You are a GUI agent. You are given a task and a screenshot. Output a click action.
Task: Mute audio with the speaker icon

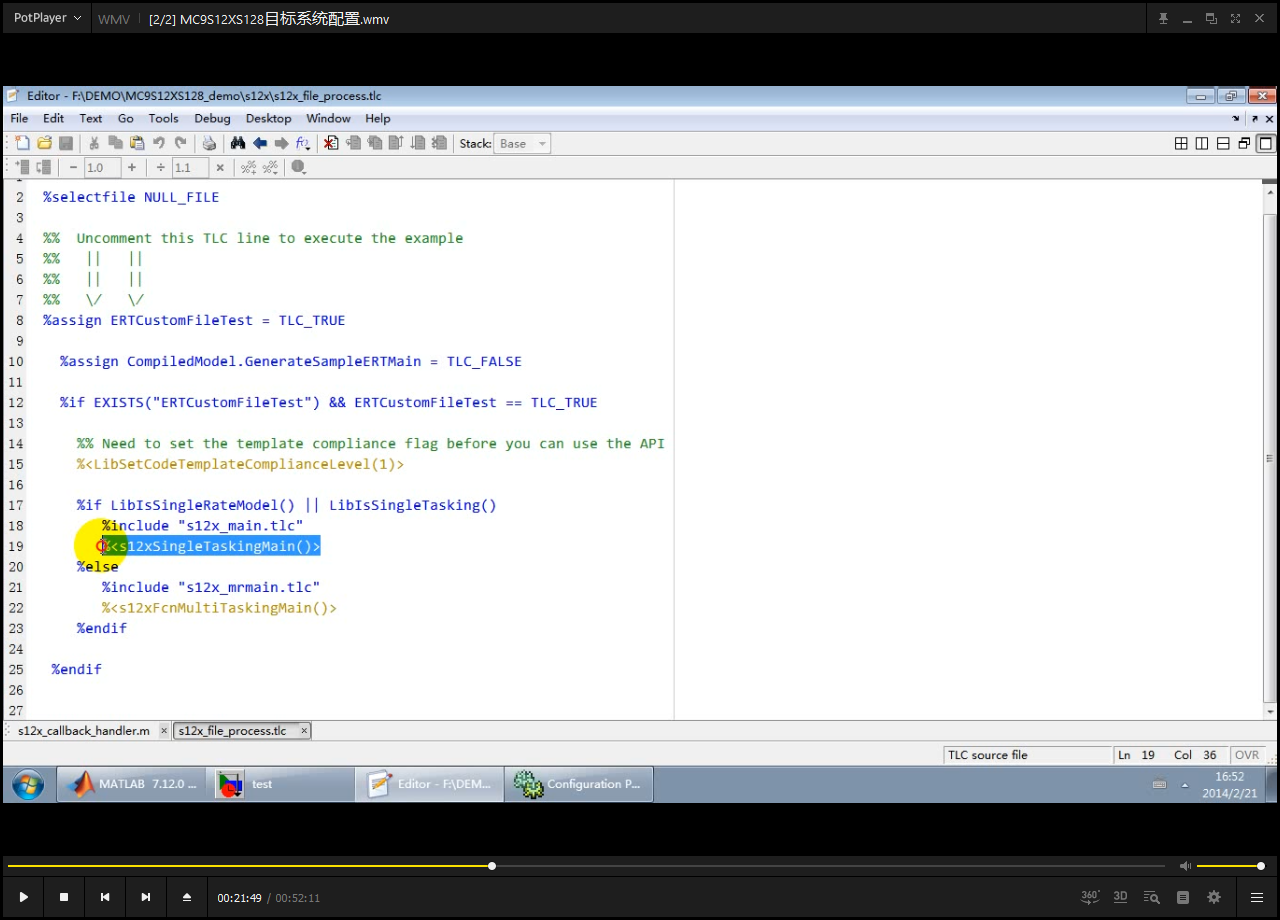click(x=1185, y=866)
